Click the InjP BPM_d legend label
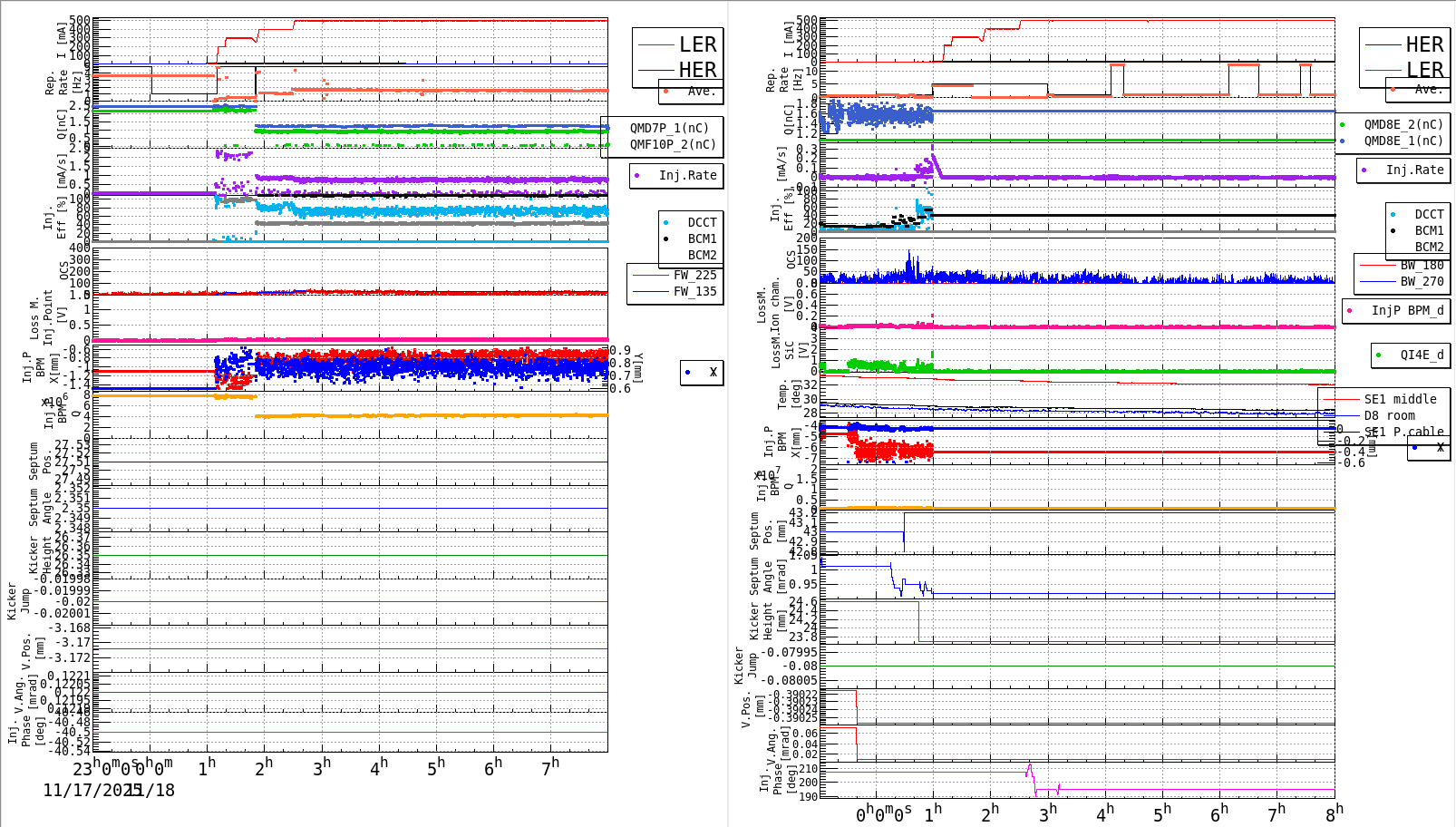 tap(1408, 310)
